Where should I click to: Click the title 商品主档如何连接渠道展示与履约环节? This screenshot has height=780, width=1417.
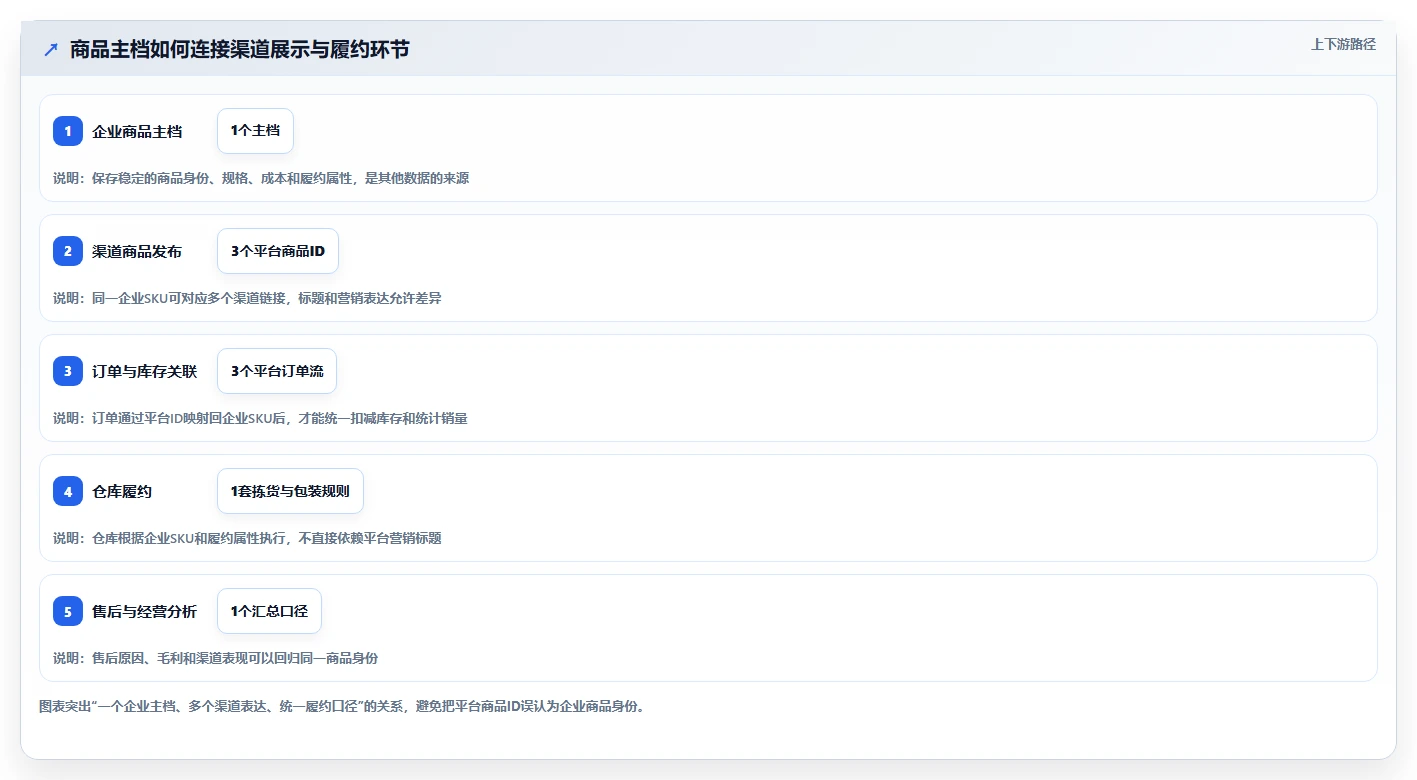tap(239, 49)
